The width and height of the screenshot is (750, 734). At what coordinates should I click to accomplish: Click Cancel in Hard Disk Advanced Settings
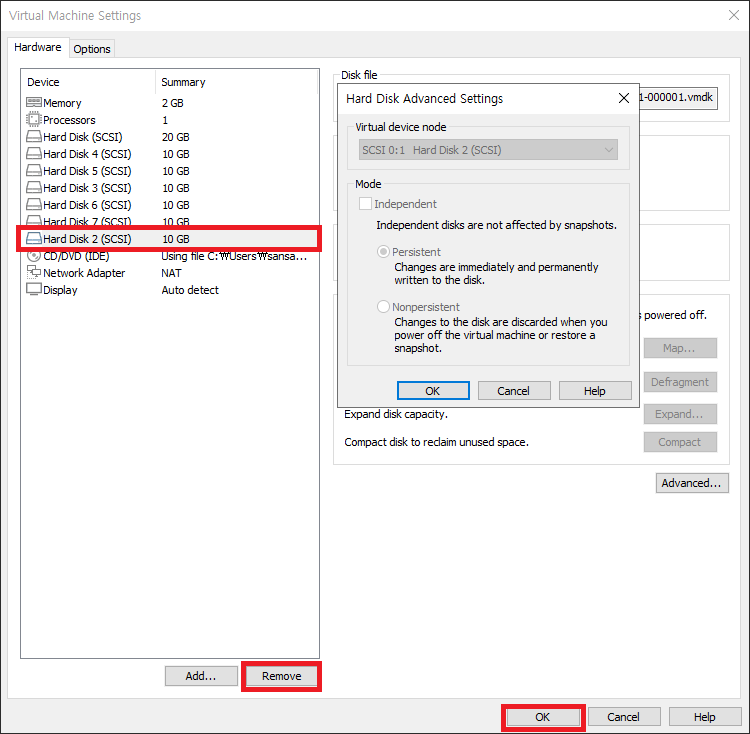[514, 391]
